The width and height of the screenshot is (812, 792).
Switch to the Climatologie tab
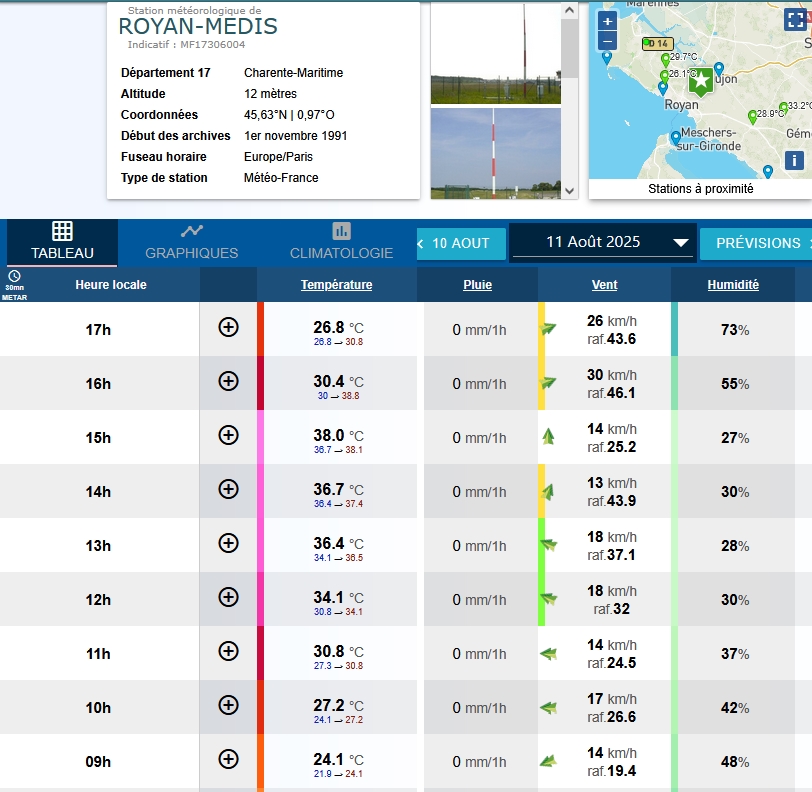[x=341, y=242]
